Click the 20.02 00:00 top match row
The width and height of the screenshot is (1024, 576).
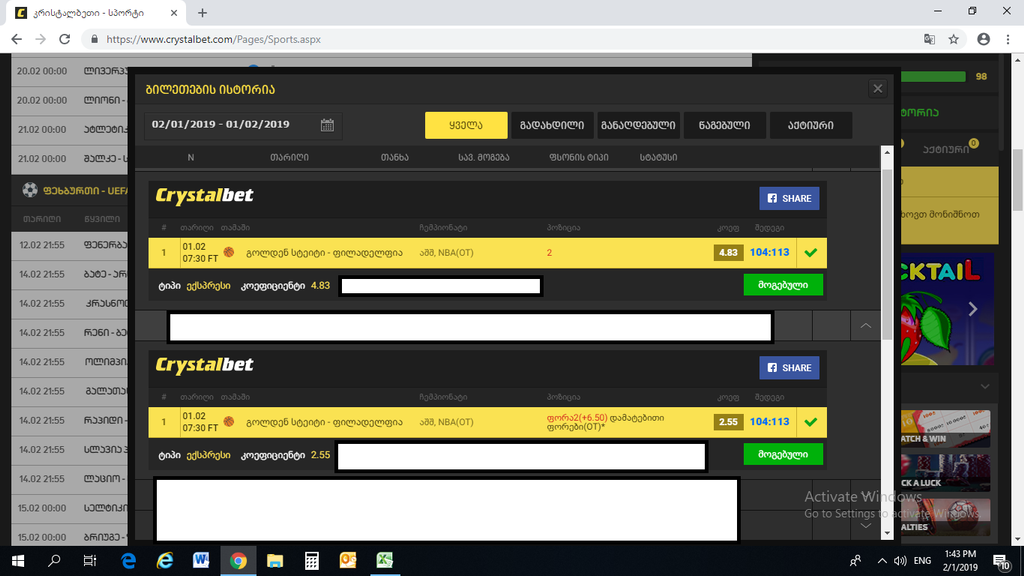tap(70, 71)
